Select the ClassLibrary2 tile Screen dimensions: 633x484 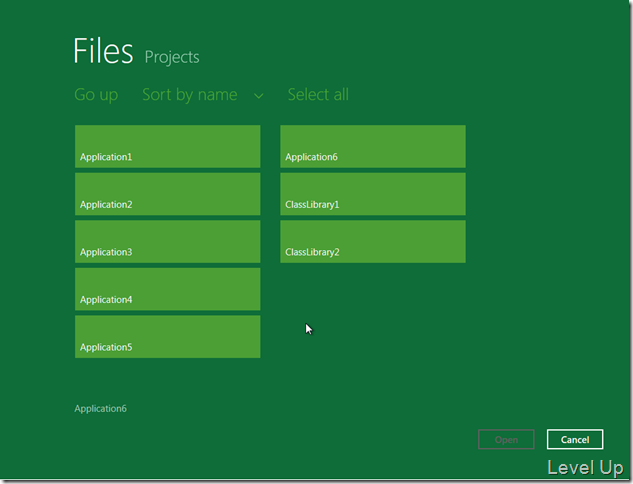tap(373, 241)
